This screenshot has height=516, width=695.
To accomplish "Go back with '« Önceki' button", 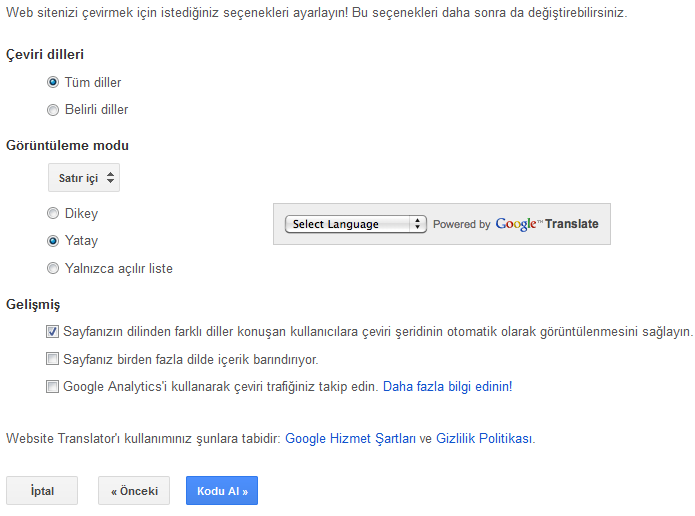I will [134, 491].
